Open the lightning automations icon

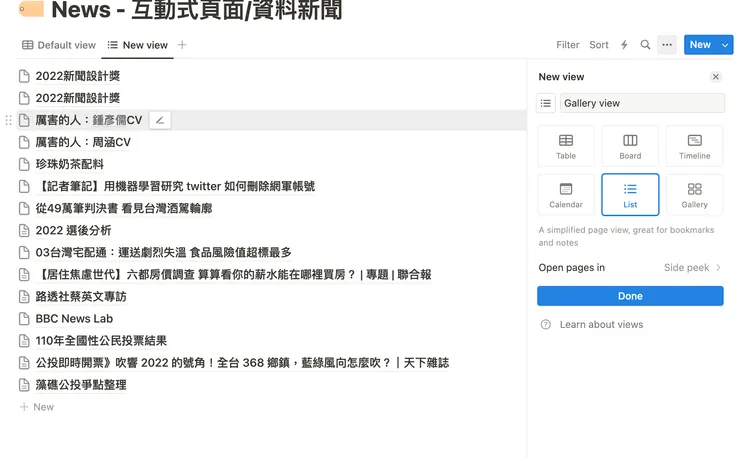pyautogui.click(x=624, y=45)
